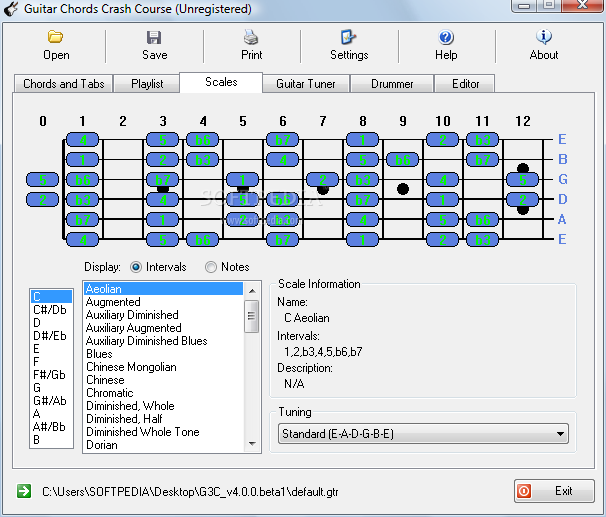The image size is (606, 517).
Task: Select the Dorian scale
Action: pyautogui.click(x=163, y=445)
